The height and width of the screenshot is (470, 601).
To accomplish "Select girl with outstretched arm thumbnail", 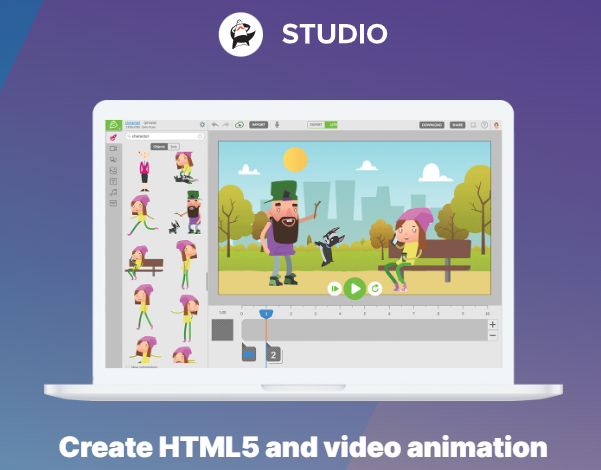I will 186,318.
